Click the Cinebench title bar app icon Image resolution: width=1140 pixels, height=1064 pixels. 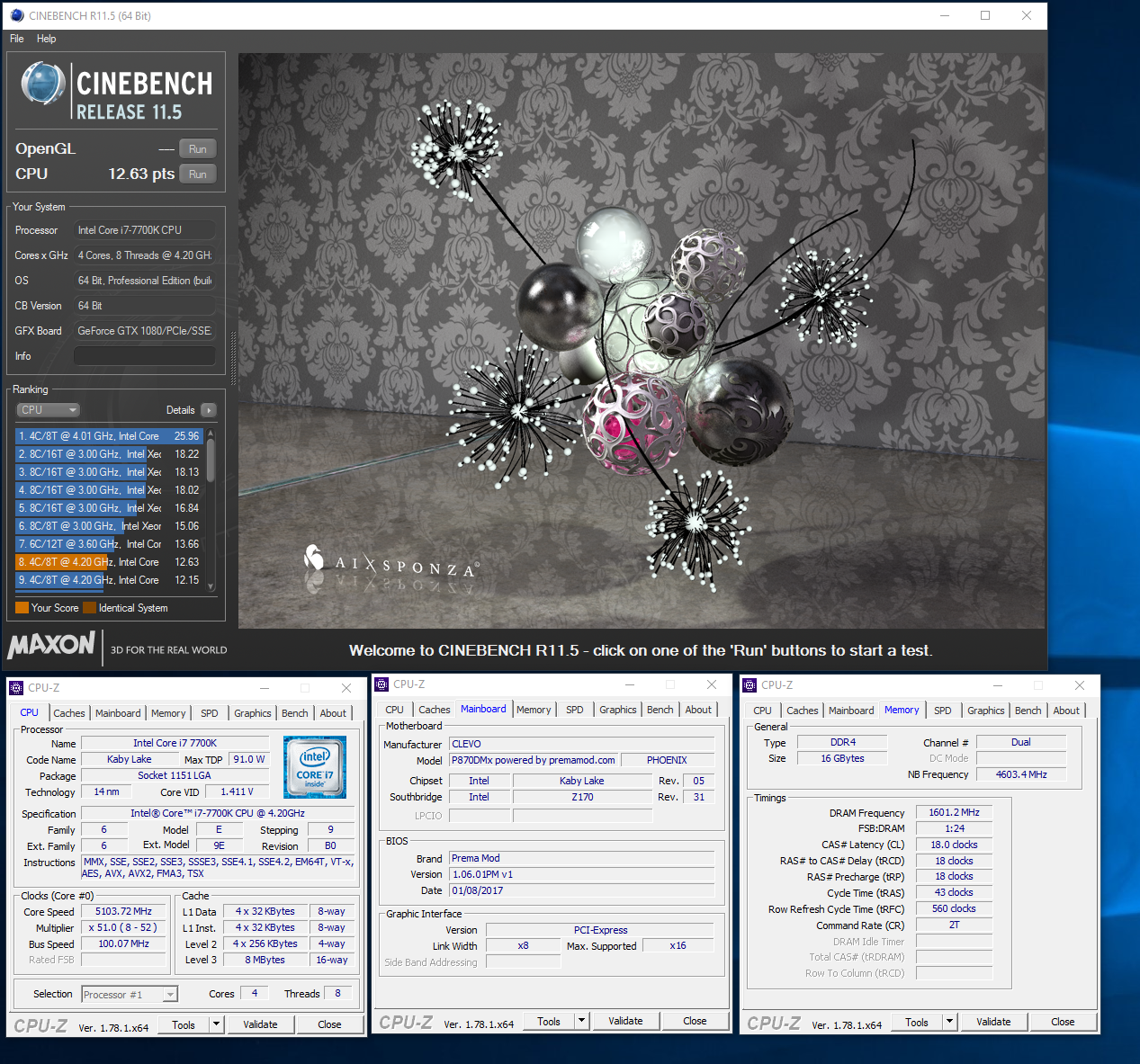coord(17,15)
